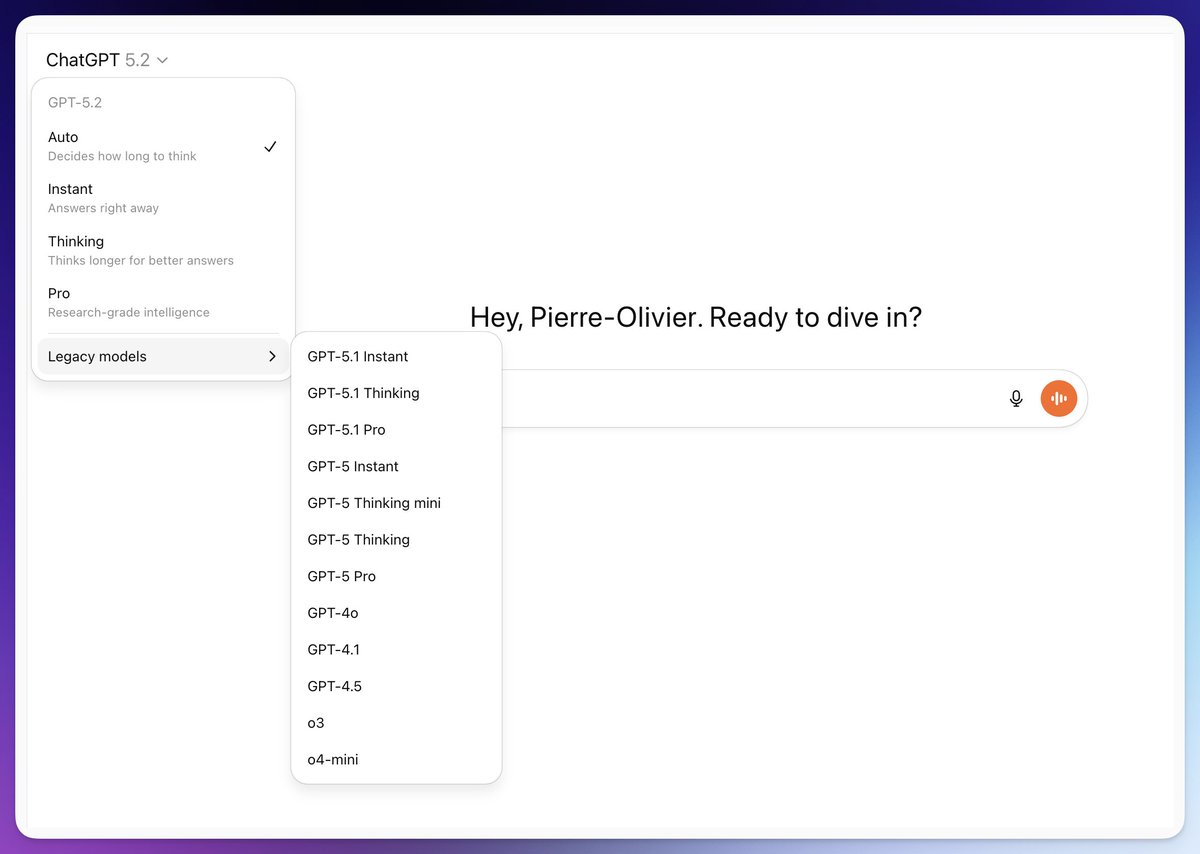Choose GPT-5 Thinking mini model
This screenshot has height=854, width=1200.
396,503
